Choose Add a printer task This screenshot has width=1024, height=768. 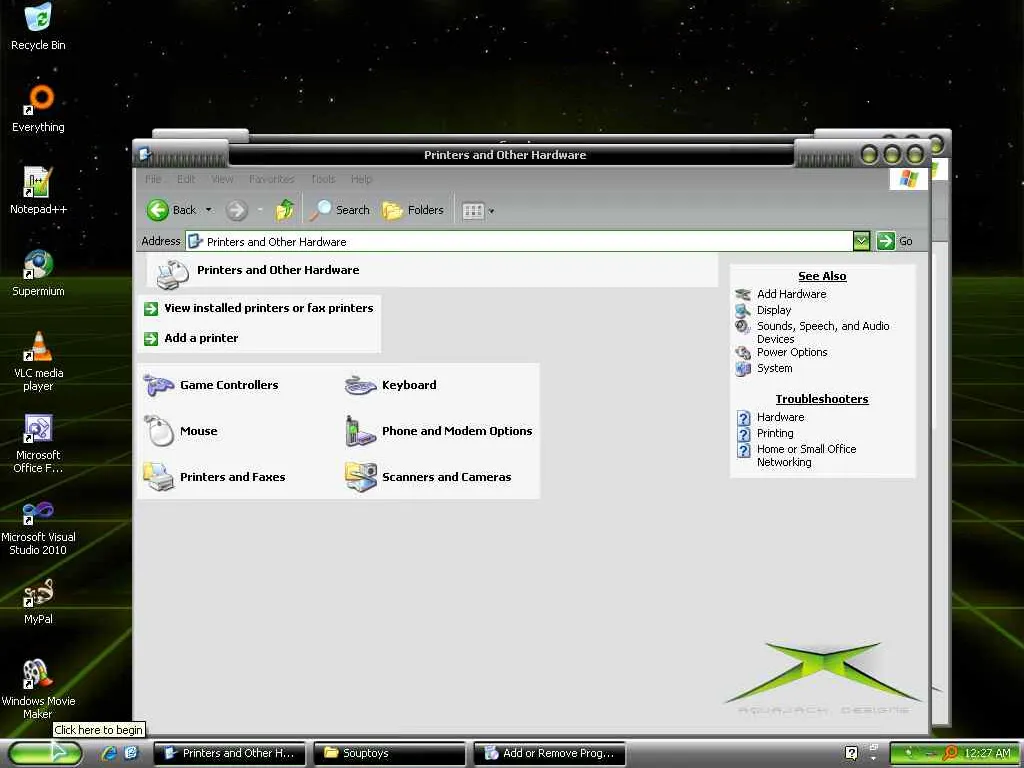pyautogui.click(x=201, y=338)
